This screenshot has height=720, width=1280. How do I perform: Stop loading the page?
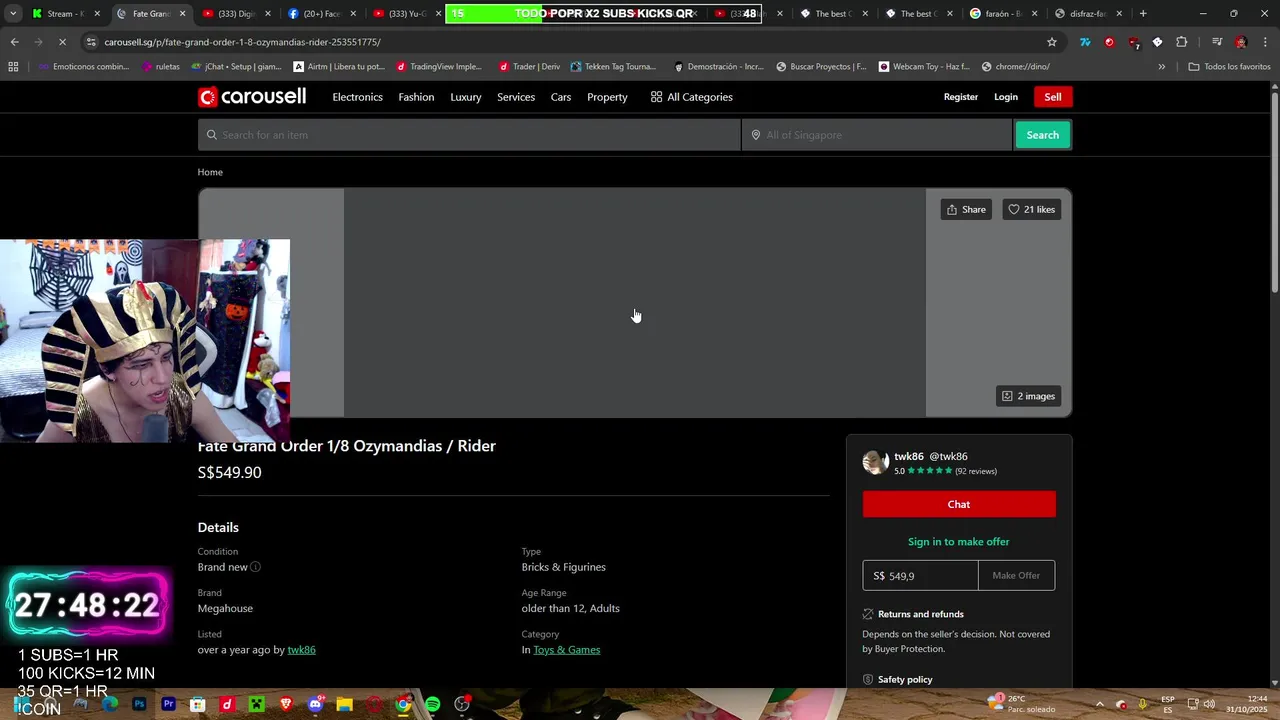pos(62,42)
